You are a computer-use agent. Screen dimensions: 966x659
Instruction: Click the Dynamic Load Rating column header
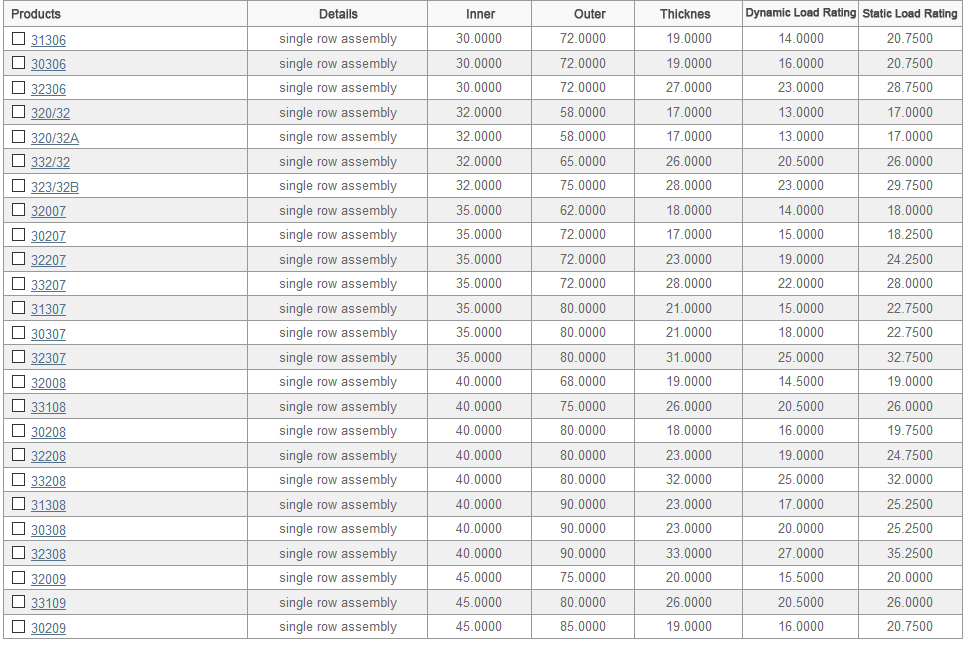coord(800,14)
